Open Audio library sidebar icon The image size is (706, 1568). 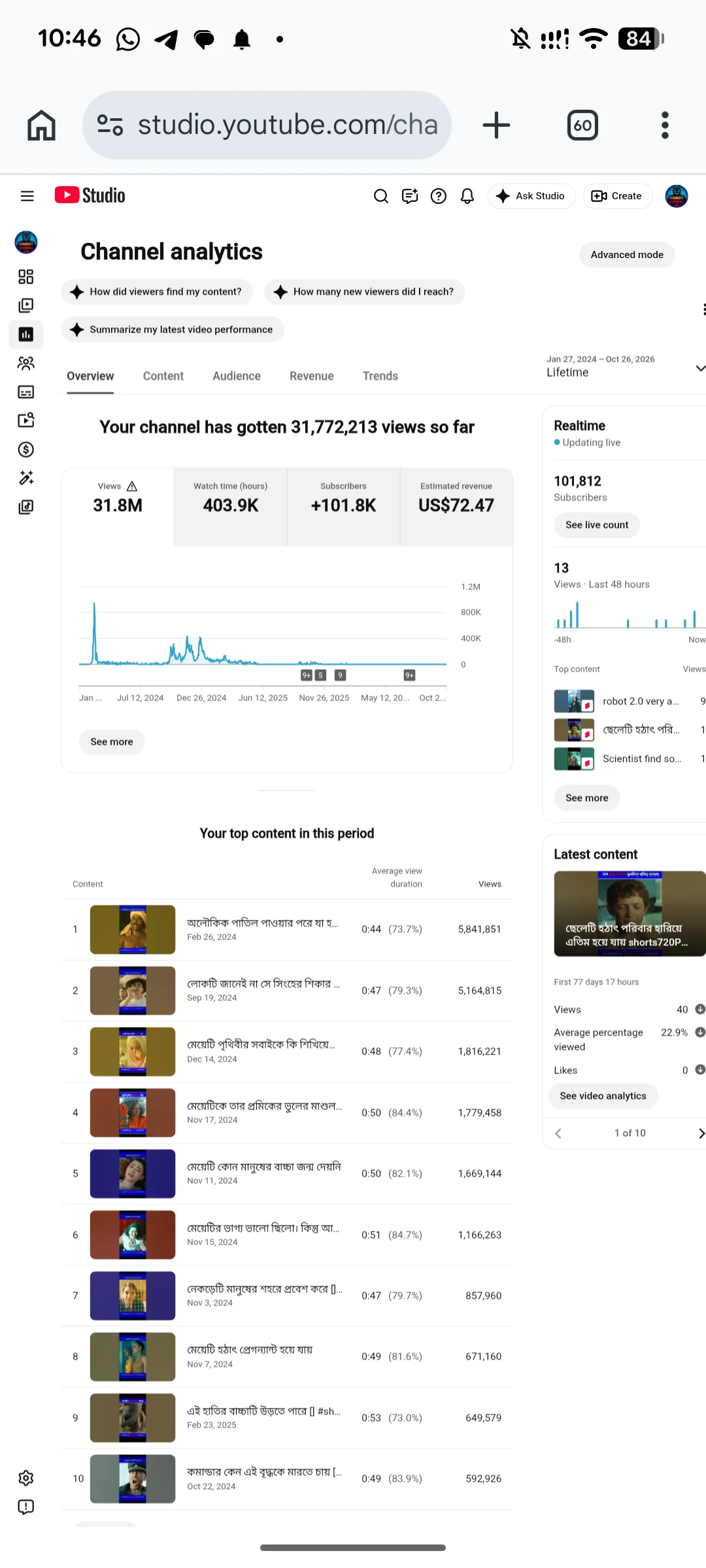coord(26,507)
